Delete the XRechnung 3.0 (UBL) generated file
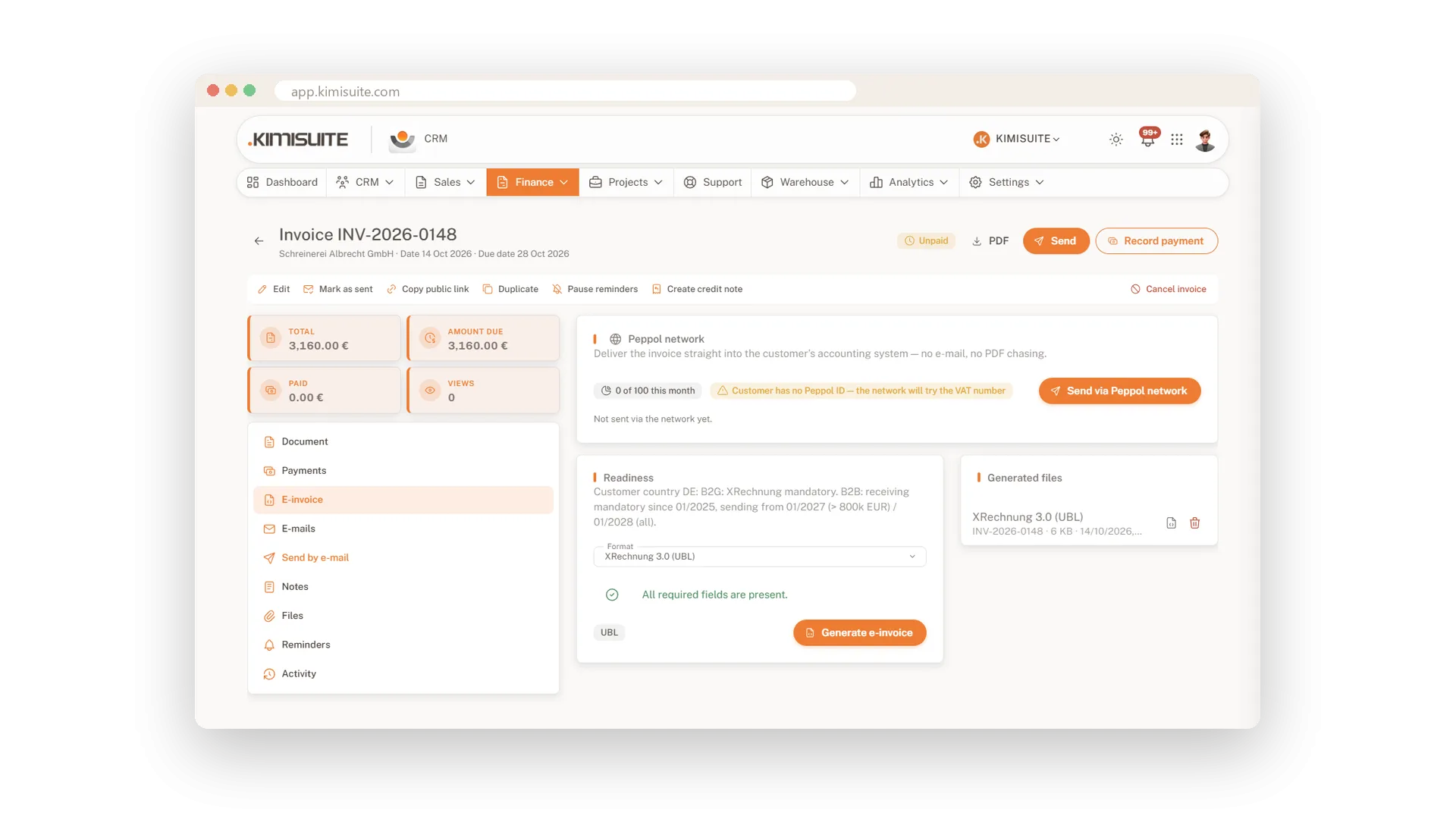 (x=1194, y=523)
